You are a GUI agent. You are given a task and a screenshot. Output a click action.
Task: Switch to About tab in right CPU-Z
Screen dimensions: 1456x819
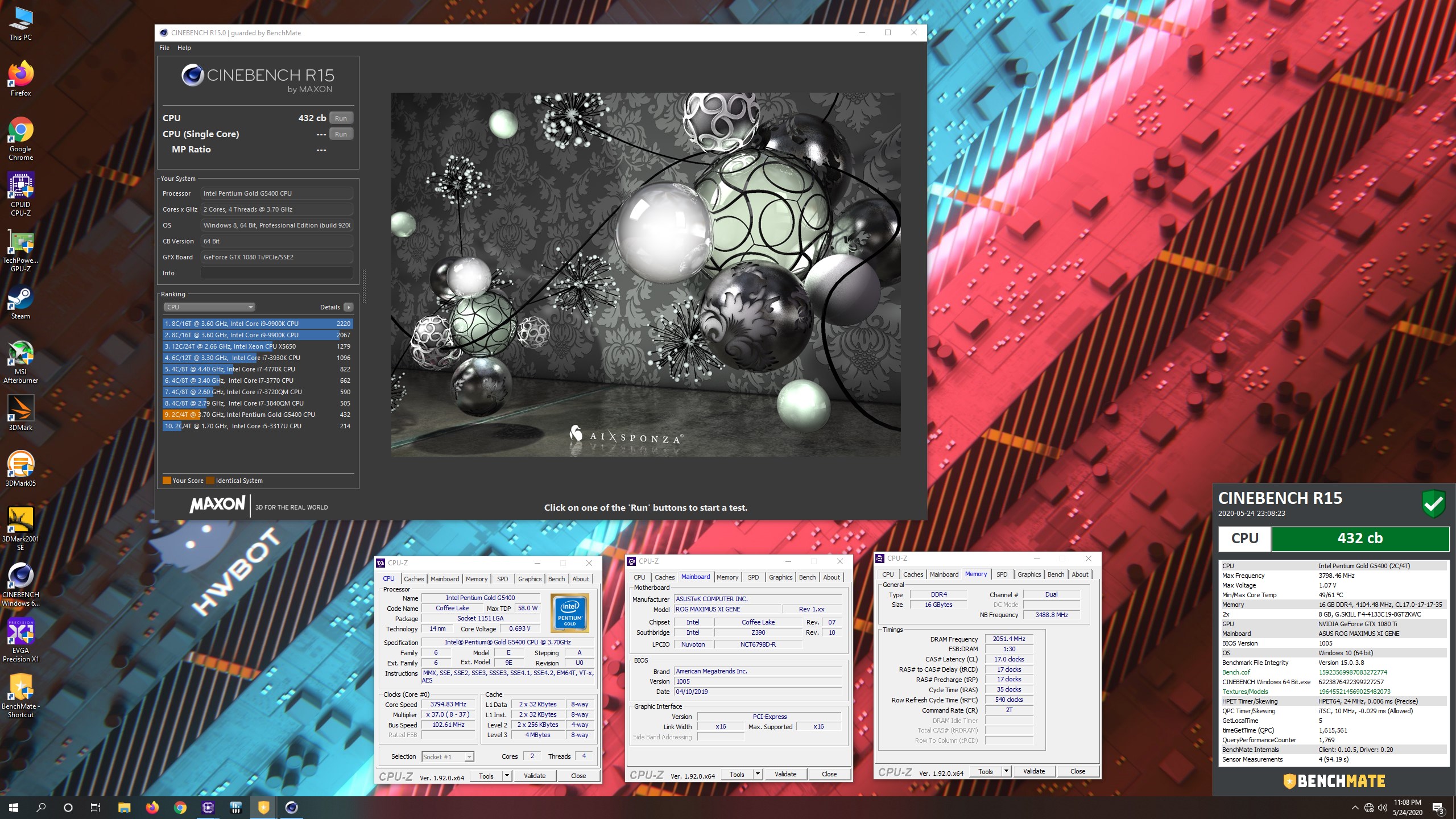[1080, 574]
